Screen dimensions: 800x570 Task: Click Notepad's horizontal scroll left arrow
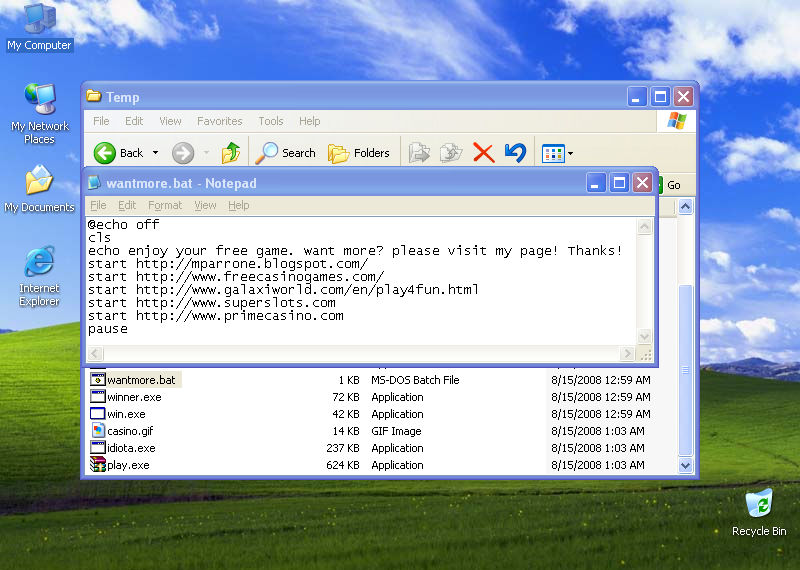coord(96,353)
